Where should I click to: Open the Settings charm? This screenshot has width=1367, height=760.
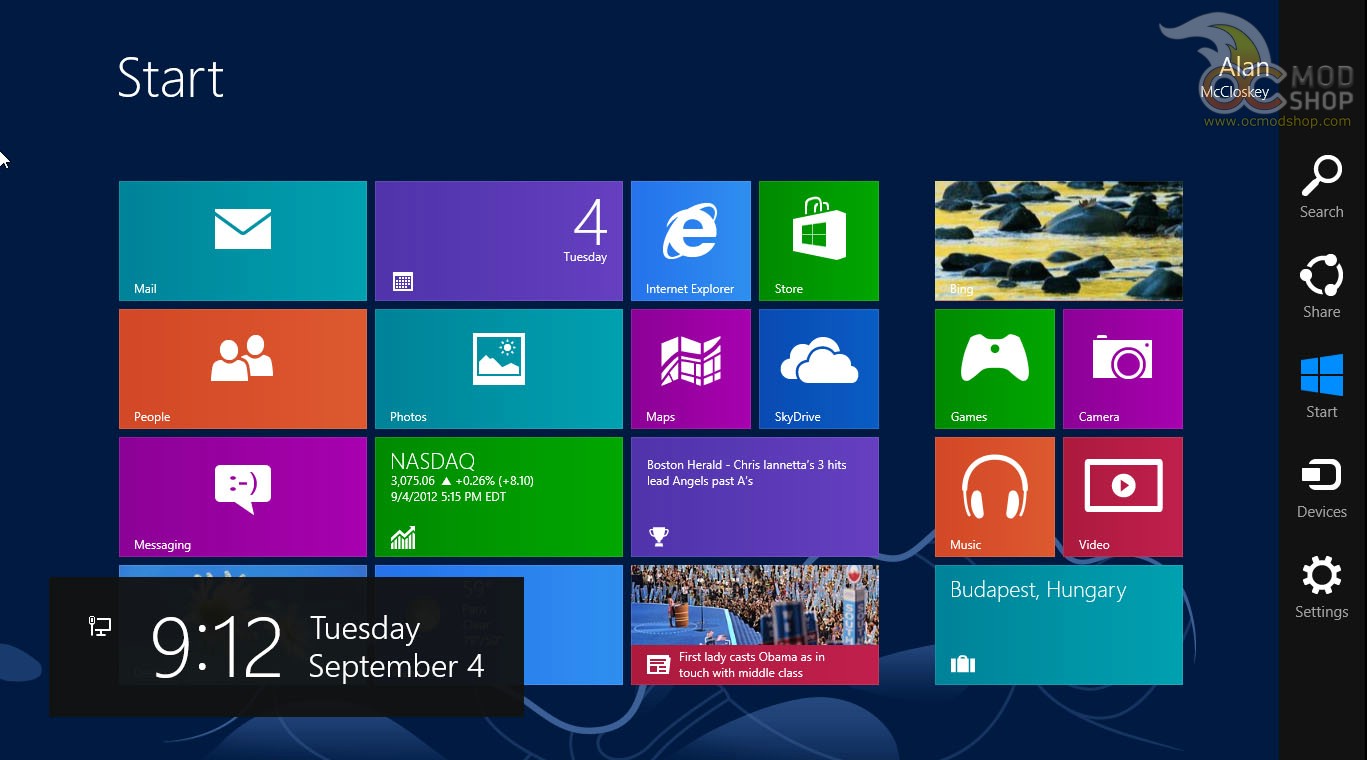point(1322,588)
